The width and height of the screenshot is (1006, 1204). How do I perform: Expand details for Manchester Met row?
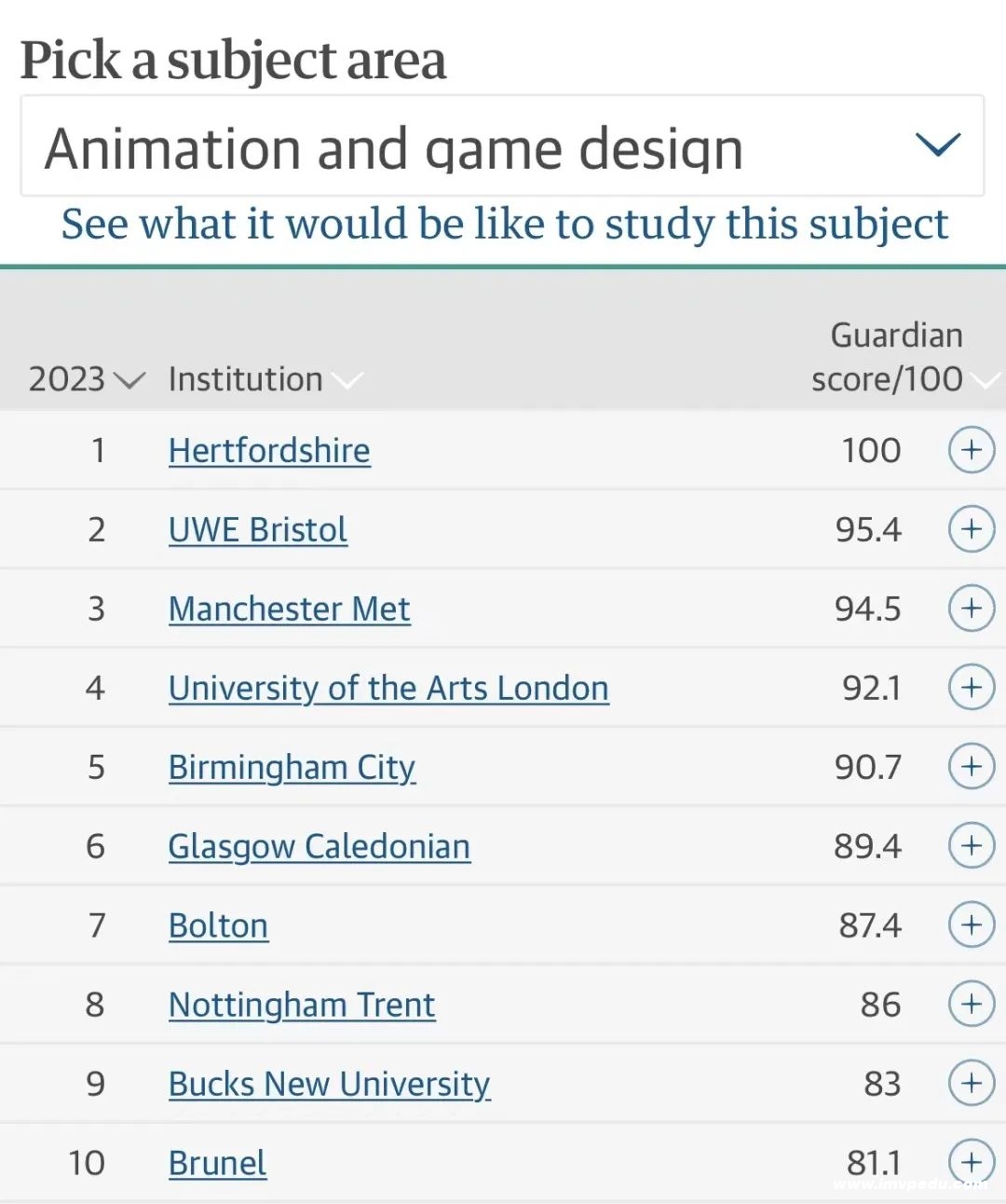click(972, 609)
